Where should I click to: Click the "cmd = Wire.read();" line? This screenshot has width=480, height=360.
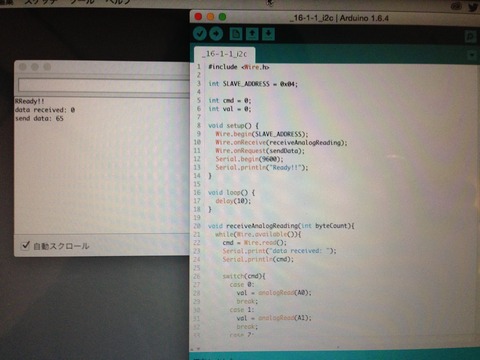255,243
